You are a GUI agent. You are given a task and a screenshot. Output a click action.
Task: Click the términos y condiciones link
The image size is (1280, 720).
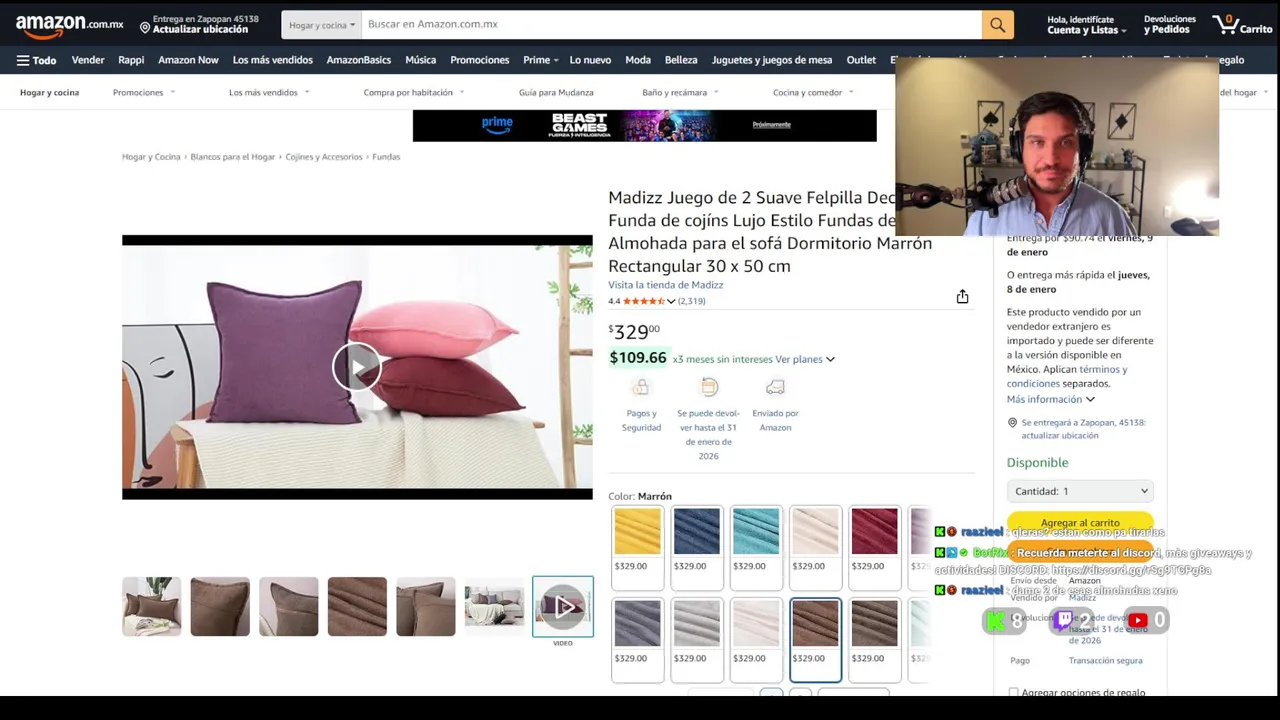[1067, 376]
